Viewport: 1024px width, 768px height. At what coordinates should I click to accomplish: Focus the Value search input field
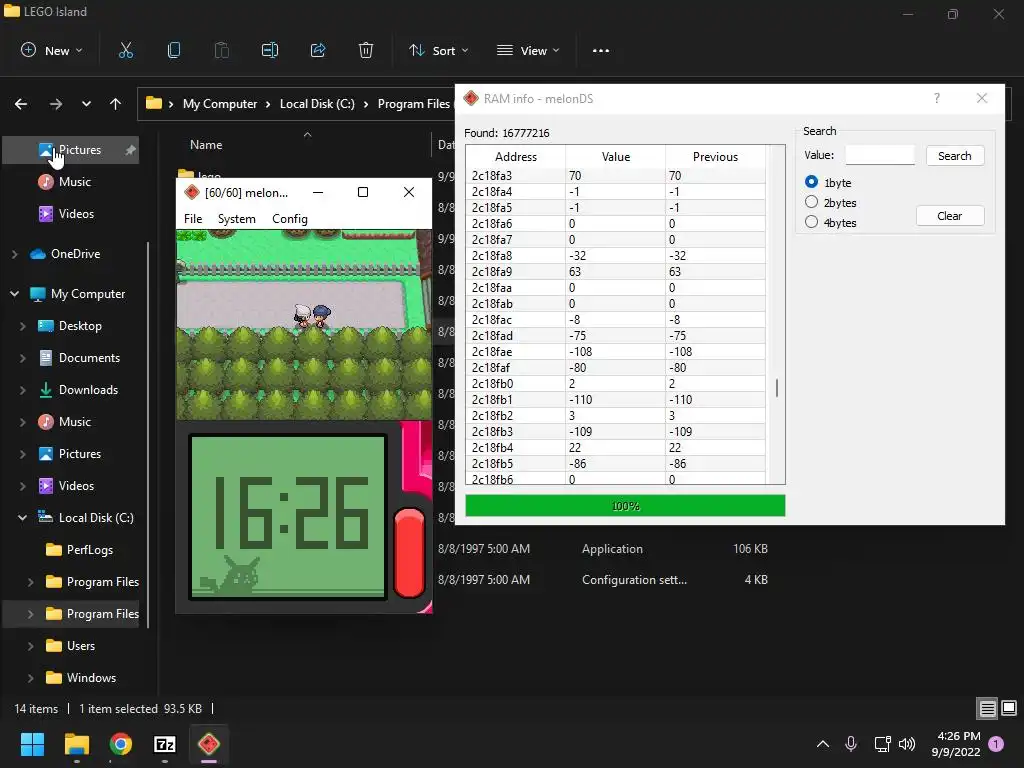click(x=880, y=155)
